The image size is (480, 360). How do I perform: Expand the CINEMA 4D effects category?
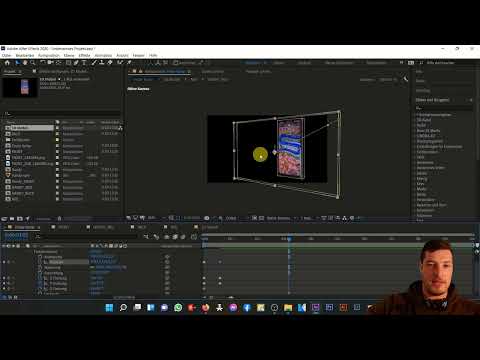(x=416, y=136)
